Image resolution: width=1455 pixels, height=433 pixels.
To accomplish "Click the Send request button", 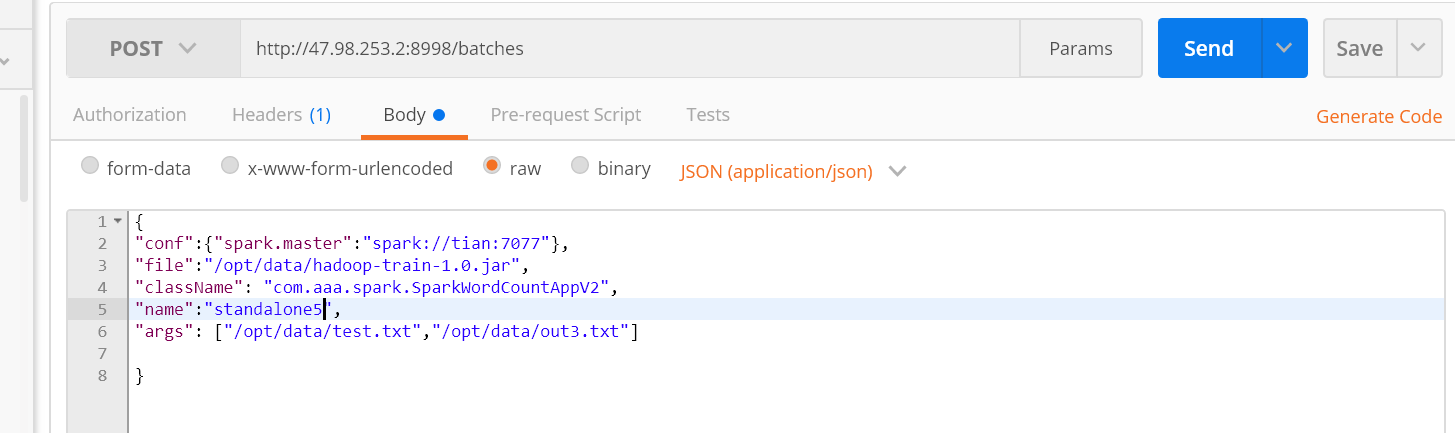I will tap(1209, 48).
